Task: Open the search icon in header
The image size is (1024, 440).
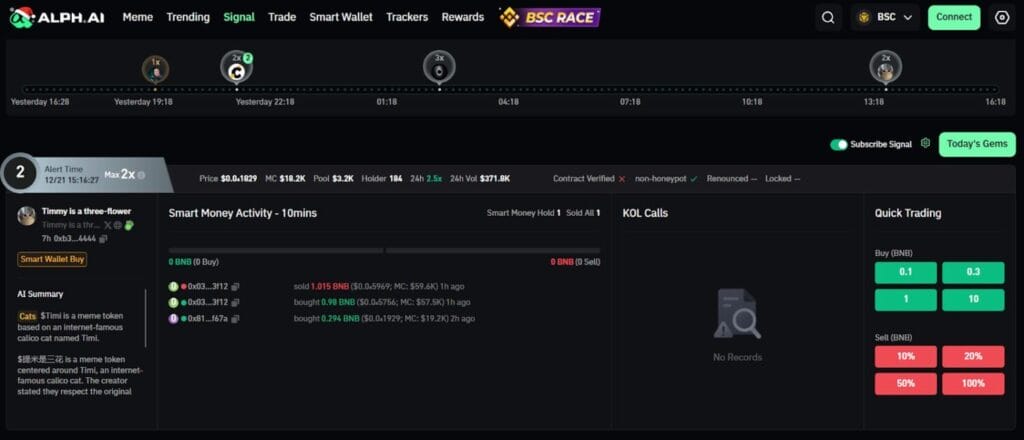Action: (x=828, y=18)
